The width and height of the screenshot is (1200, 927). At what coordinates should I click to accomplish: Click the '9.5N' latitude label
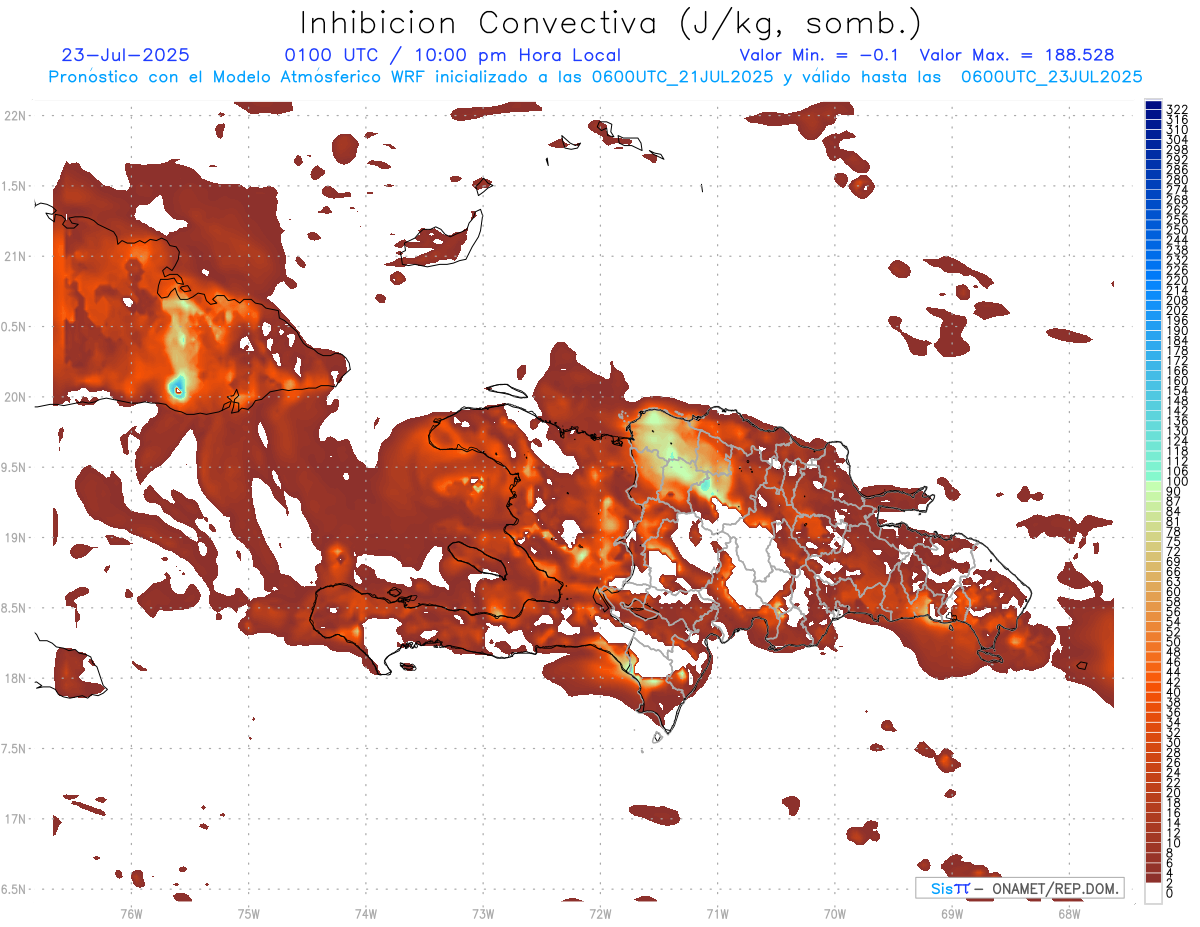coord(15,468)
